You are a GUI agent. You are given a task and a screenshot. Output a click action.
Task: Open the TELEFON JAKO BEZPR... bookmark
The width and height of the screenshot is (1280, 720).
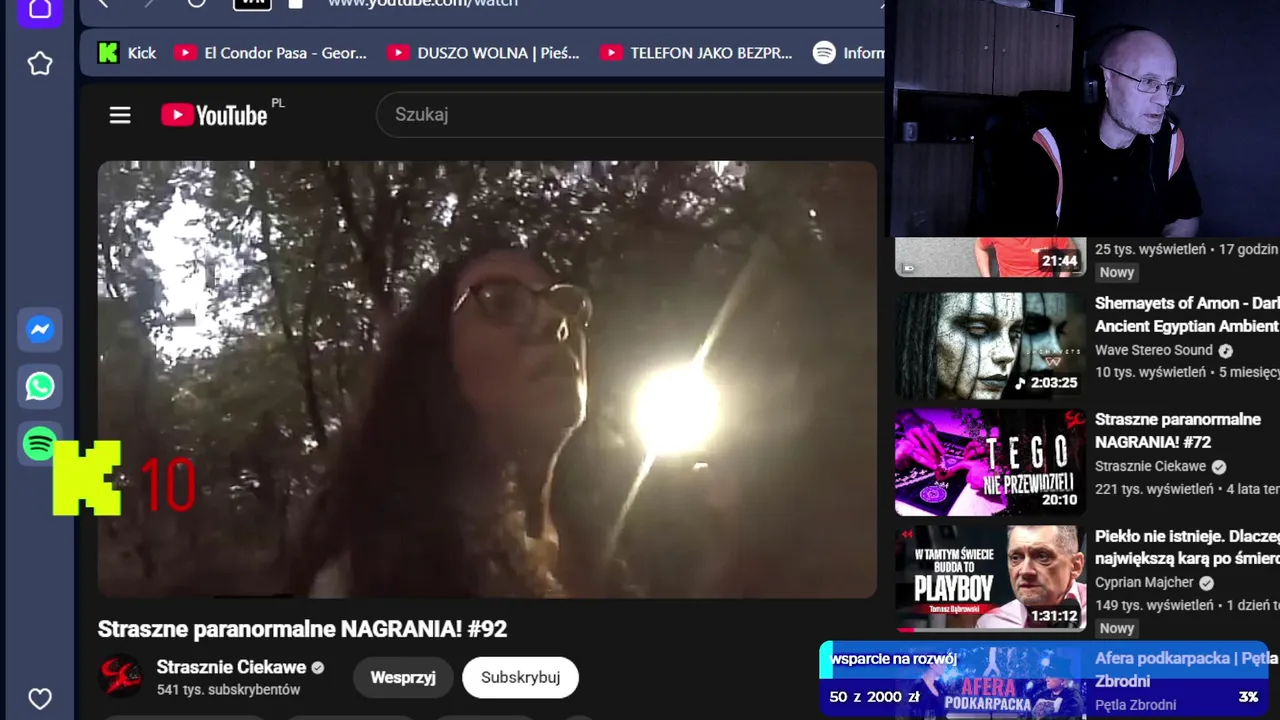pos(696,53)
